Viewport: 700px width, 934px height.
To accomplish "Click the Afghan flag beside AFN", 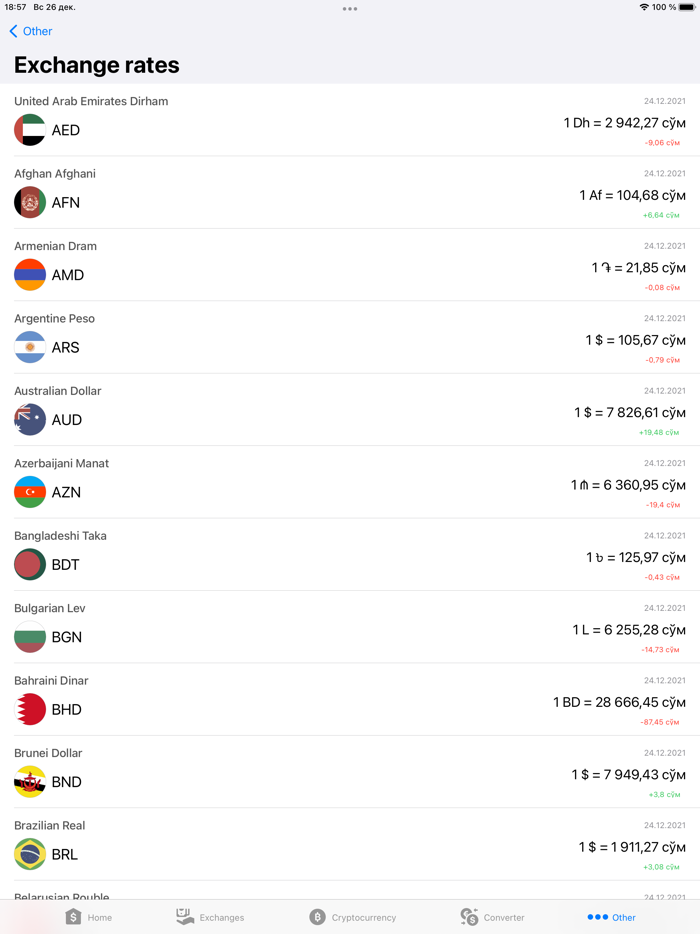I will coord(29,202).
